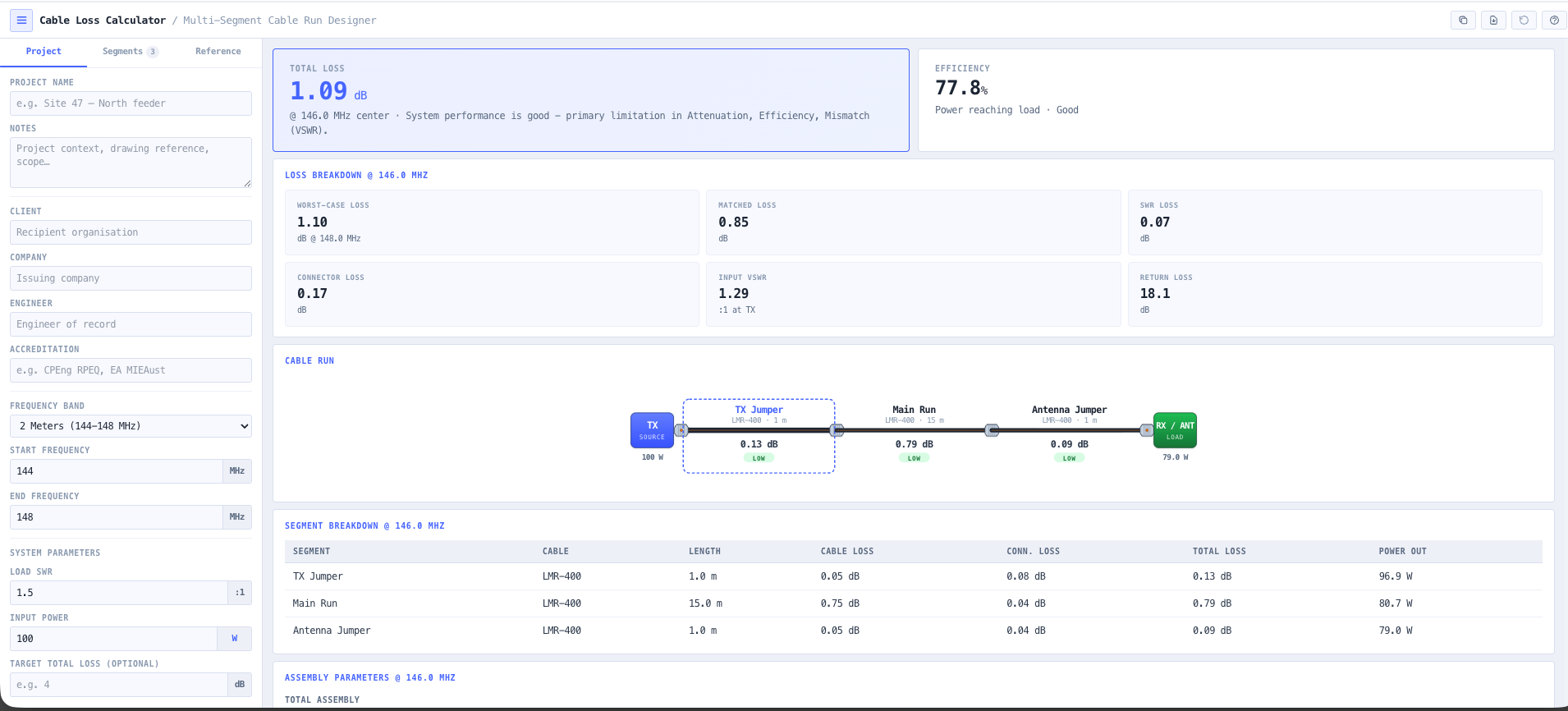Select the Main Run segment in cable run
This screenshot has width=1568, height=711.
[914, 436]
